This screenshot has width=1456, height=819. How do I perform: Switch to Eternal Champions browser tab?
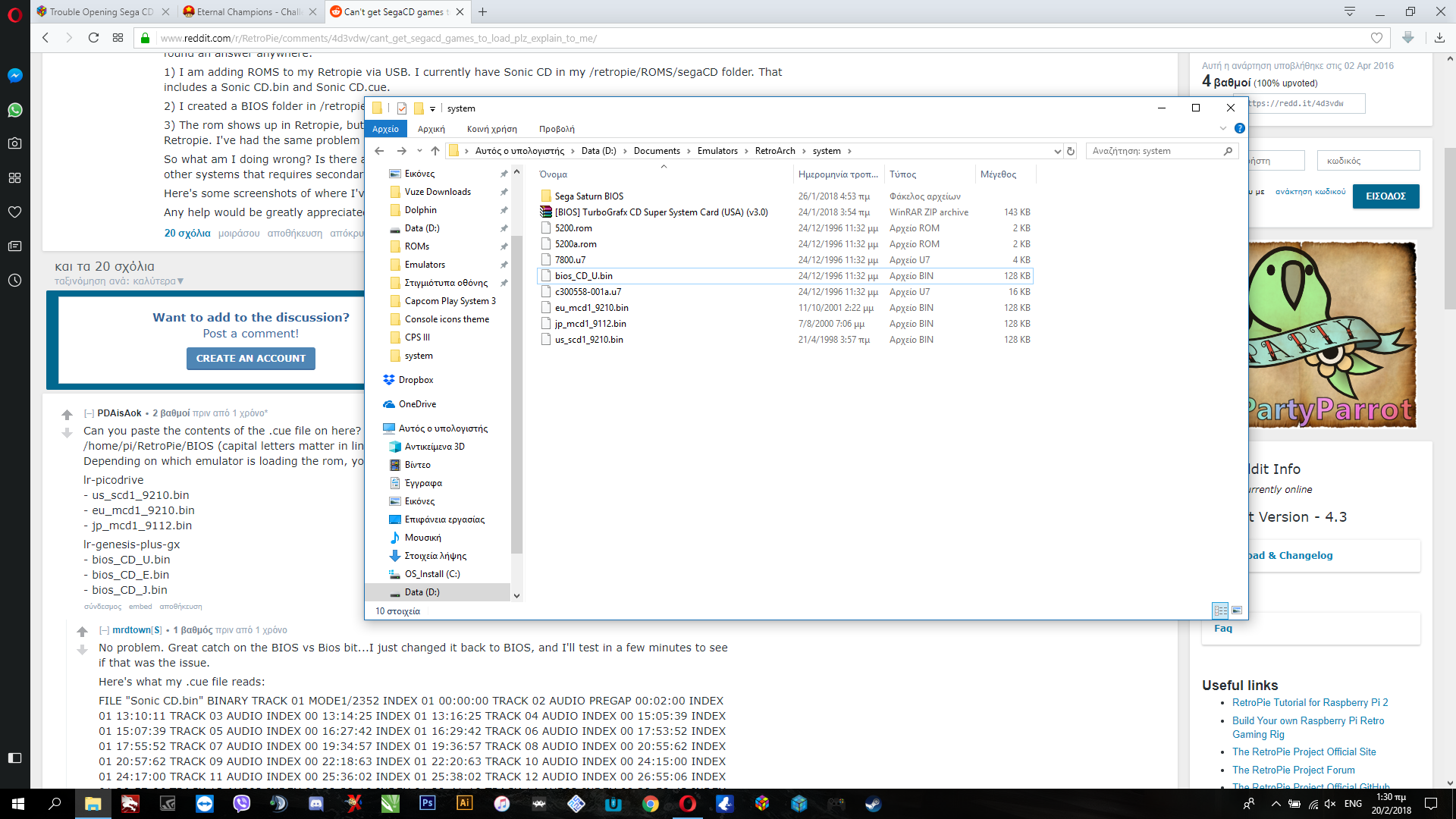click(x=249, y=12)
